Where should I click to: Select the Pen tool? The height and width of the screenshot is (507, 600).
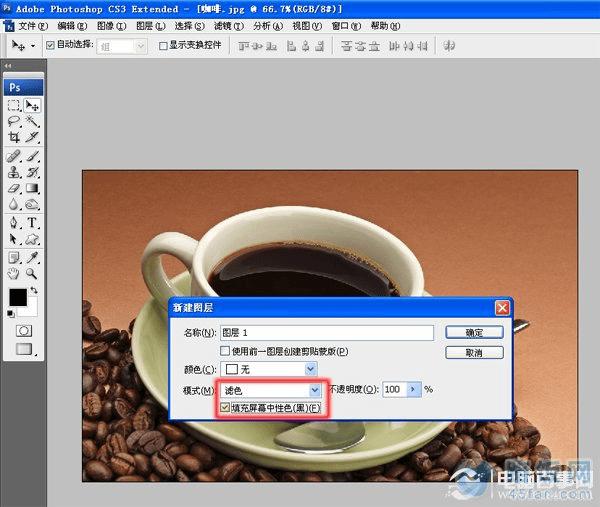[14, 223]
